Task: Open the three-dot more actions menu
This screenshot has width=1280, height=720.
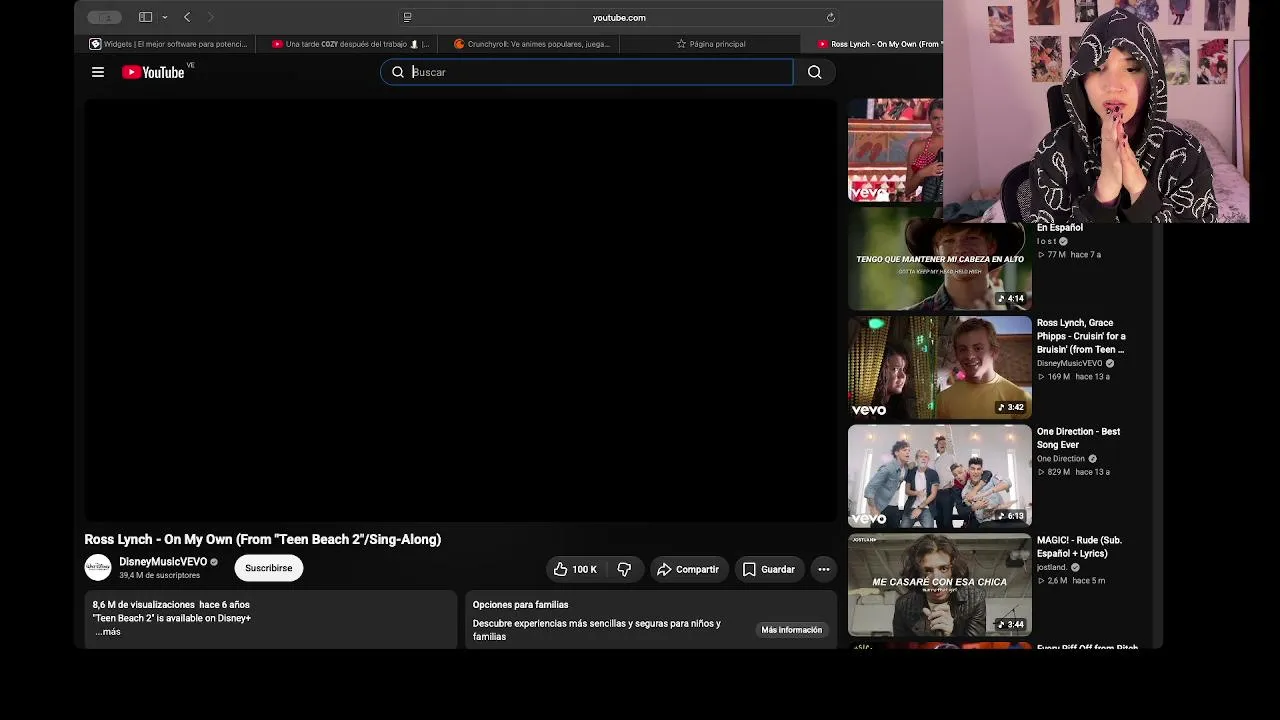Action: (x=824, y=569)
